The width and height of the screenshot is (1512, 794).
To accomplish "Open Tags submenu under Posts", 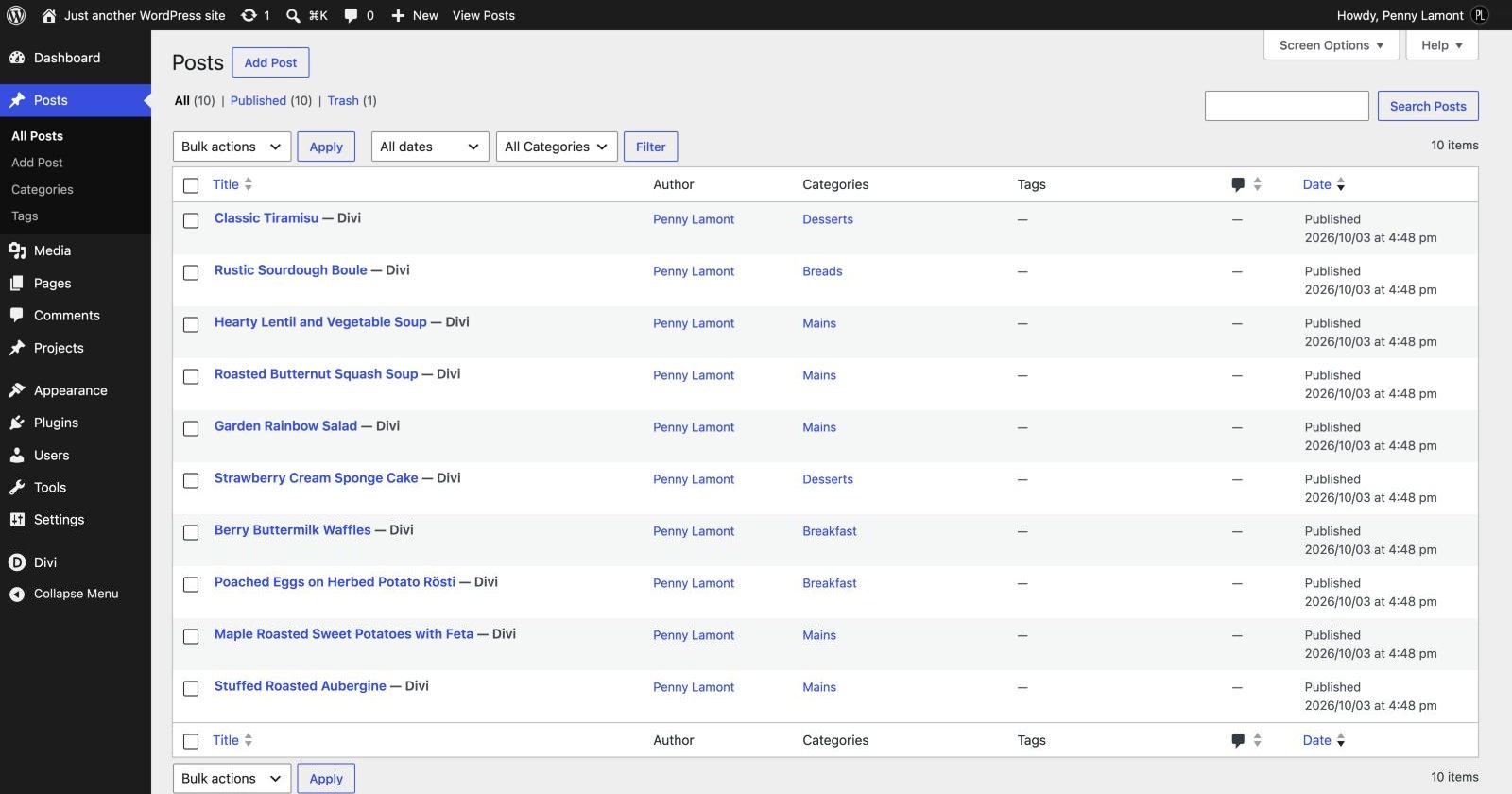I will (25, 216).
